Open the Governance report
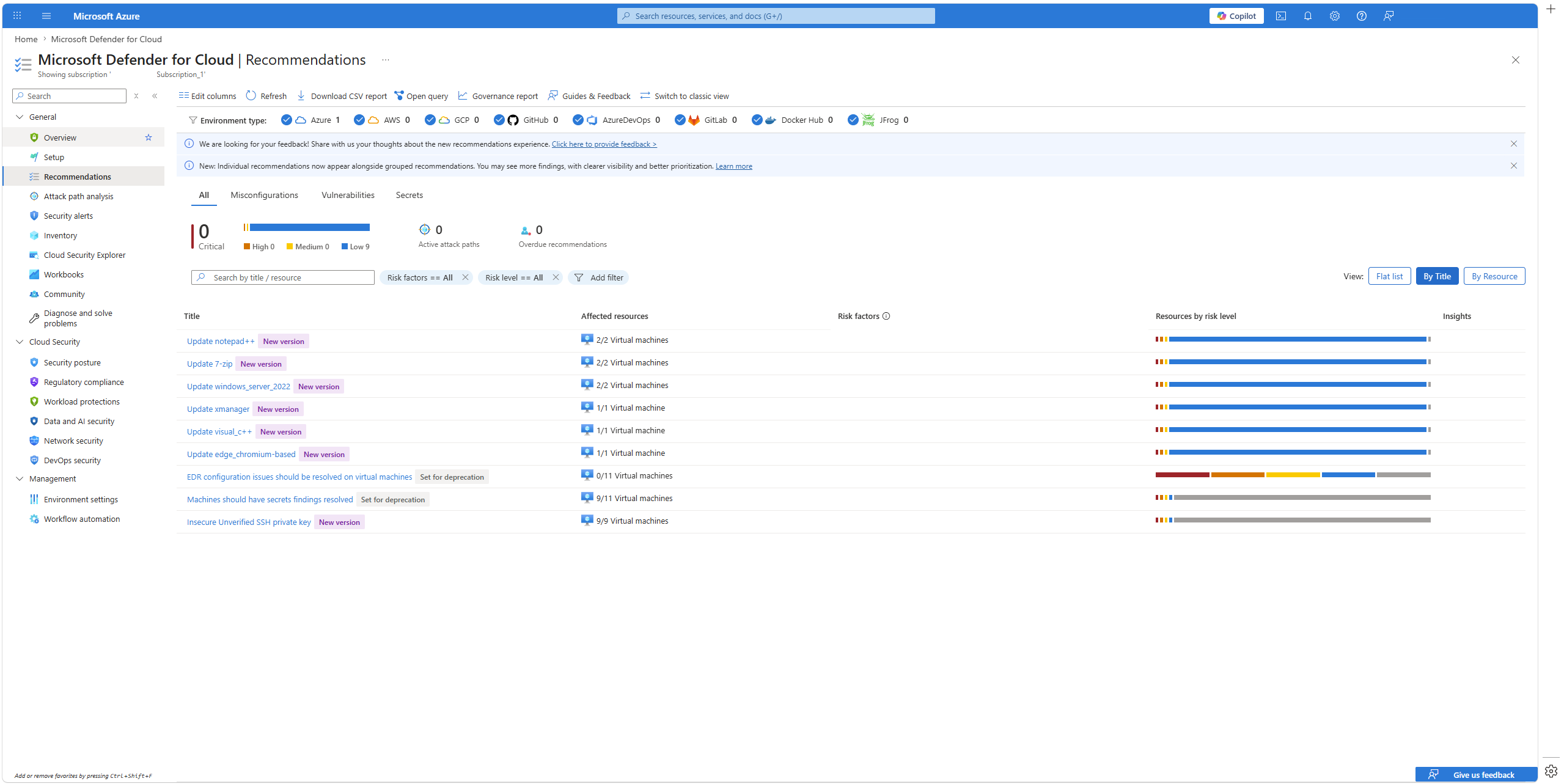This screenshot has height=784, width=1564. (x=497, y=96)
